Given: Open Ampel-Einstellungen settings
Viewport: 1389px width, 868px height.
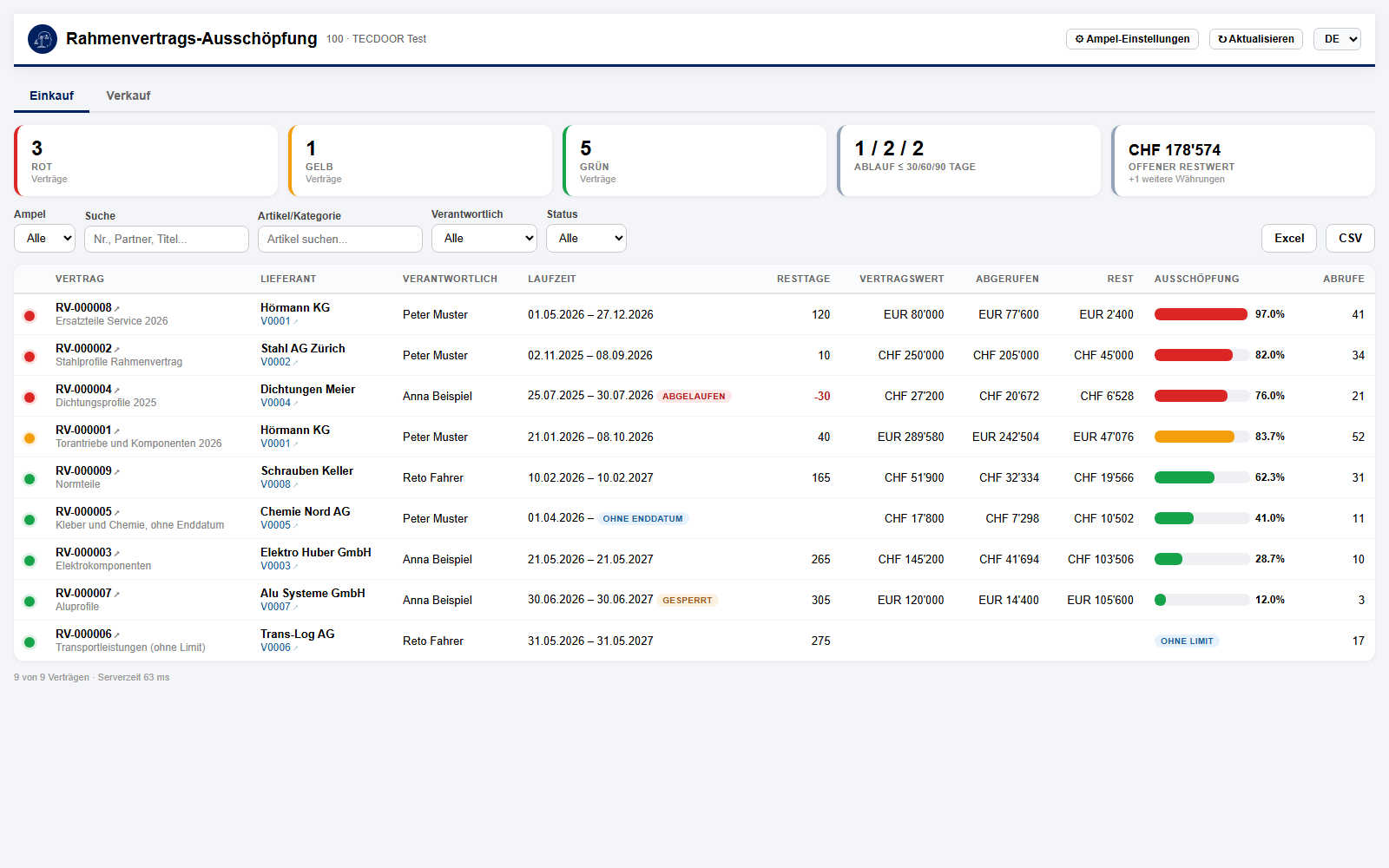Looking at the screenshot, I should coord(1132,39).
